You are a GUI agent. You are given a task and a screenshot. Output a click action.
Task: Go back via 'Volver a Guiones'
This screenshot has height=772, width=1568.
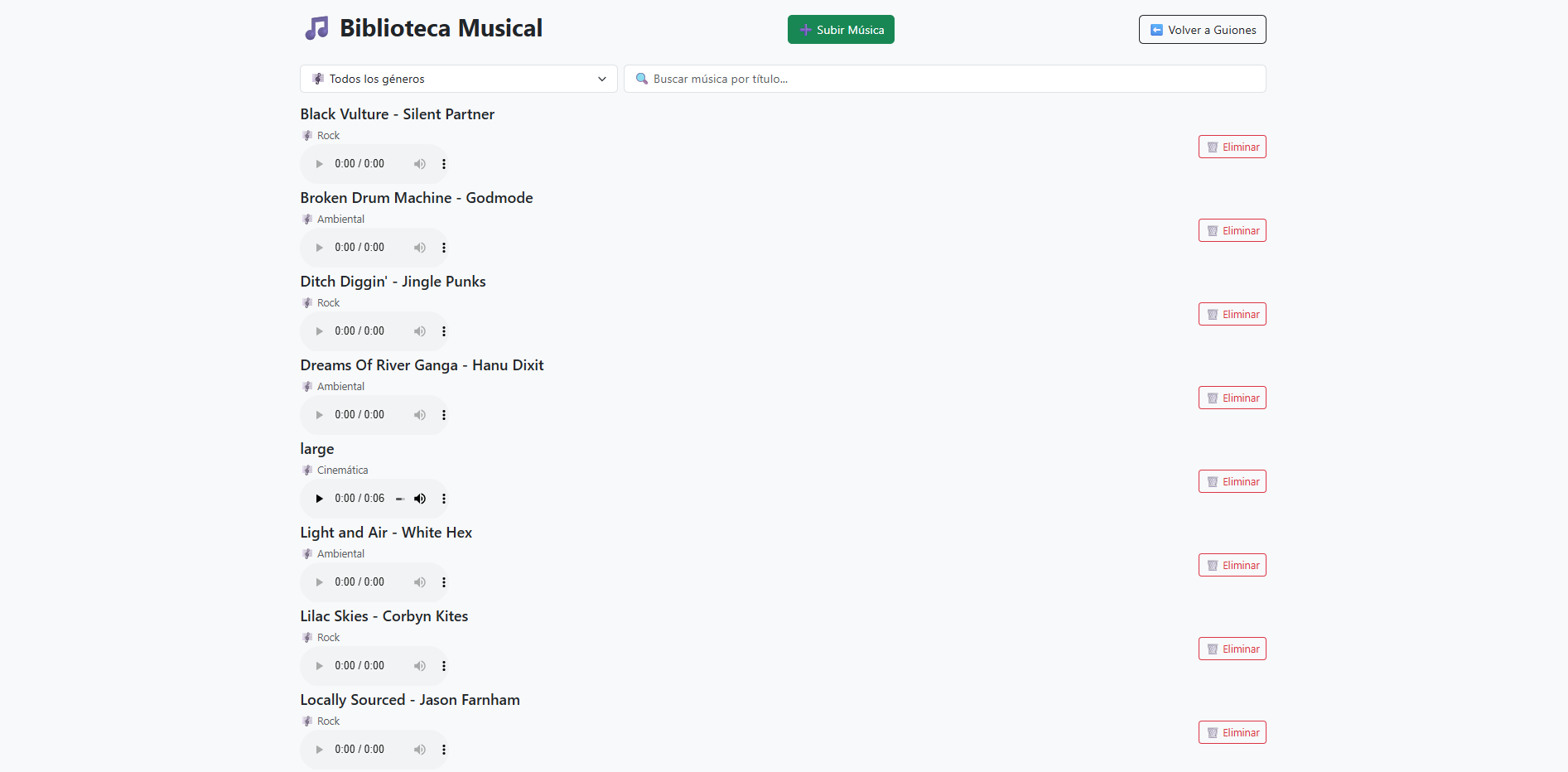tap(1202, 30)
